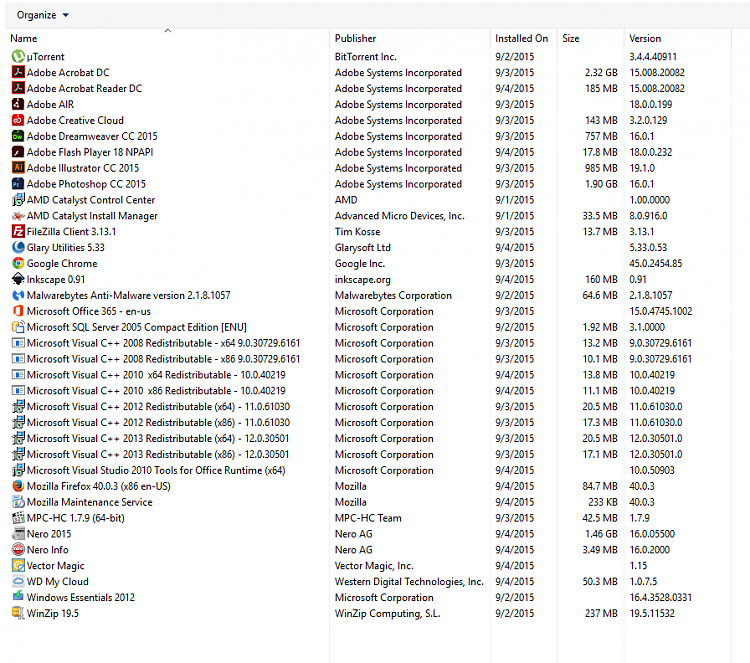Select version number 45.0.2454.85
Screen dimensions: 750x663
[655, 263]
